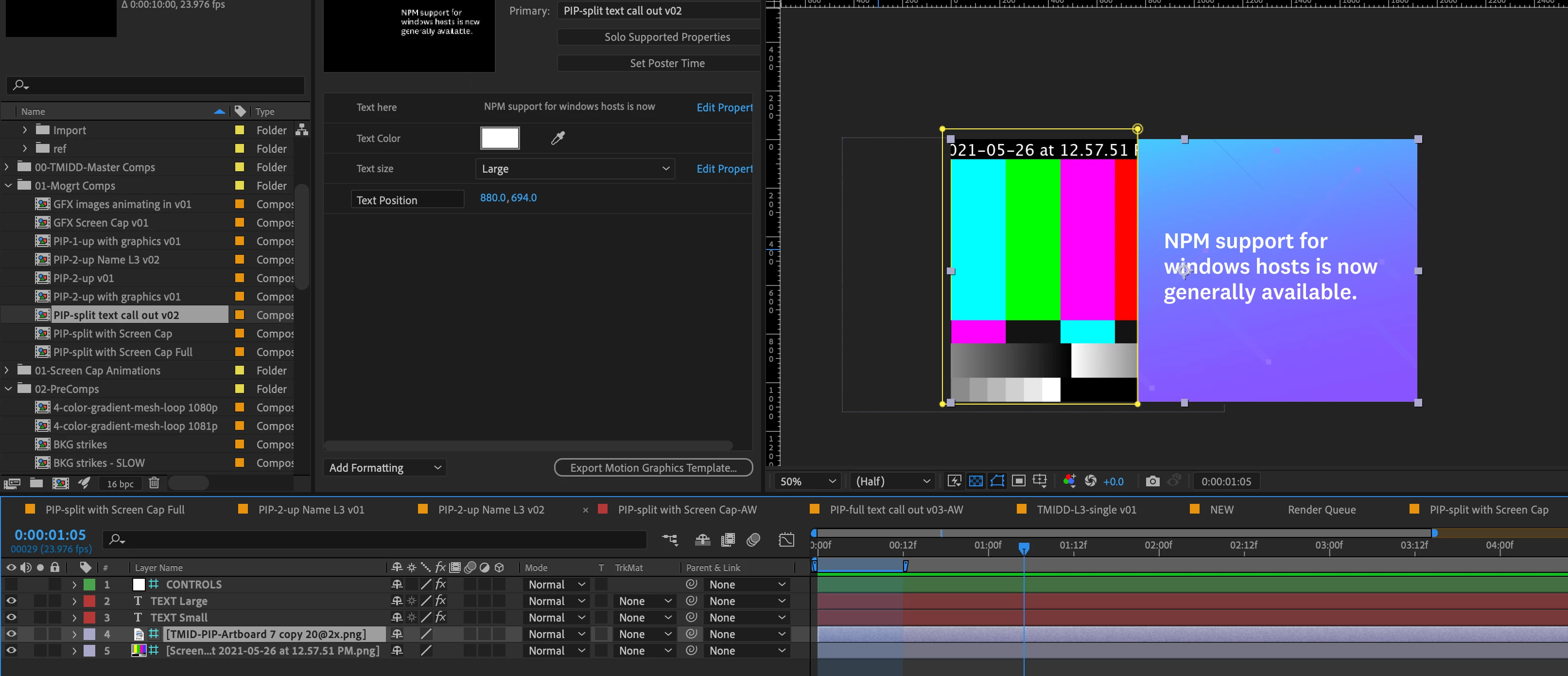Click the delete trash icon in Project panel
The image size is (1568, 676).
coord(154,483)
